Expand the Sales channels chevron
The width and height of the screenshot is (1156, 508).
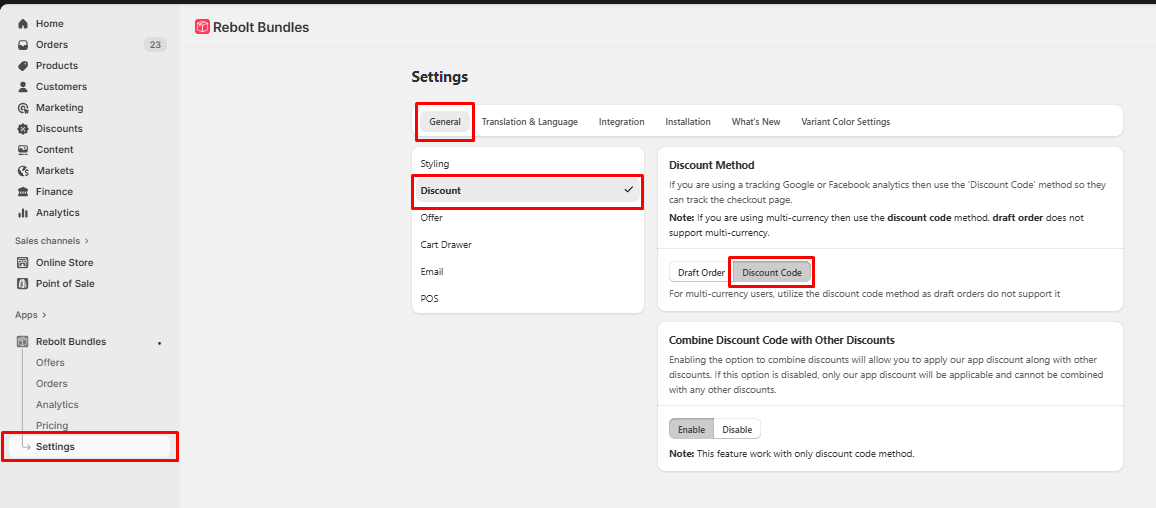pos(86,241)
